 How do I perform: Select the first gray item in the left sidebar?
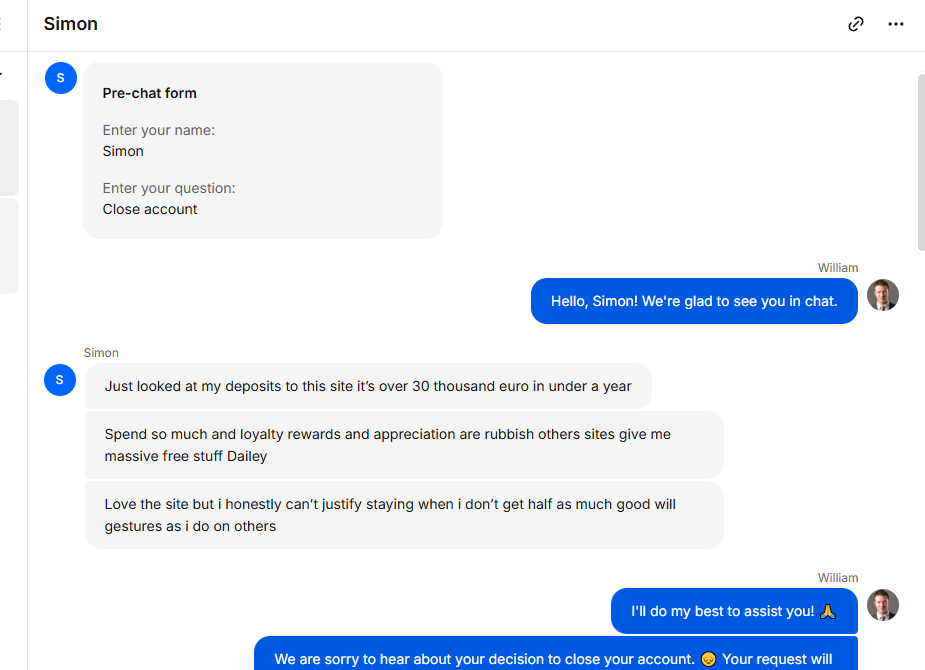9,147
